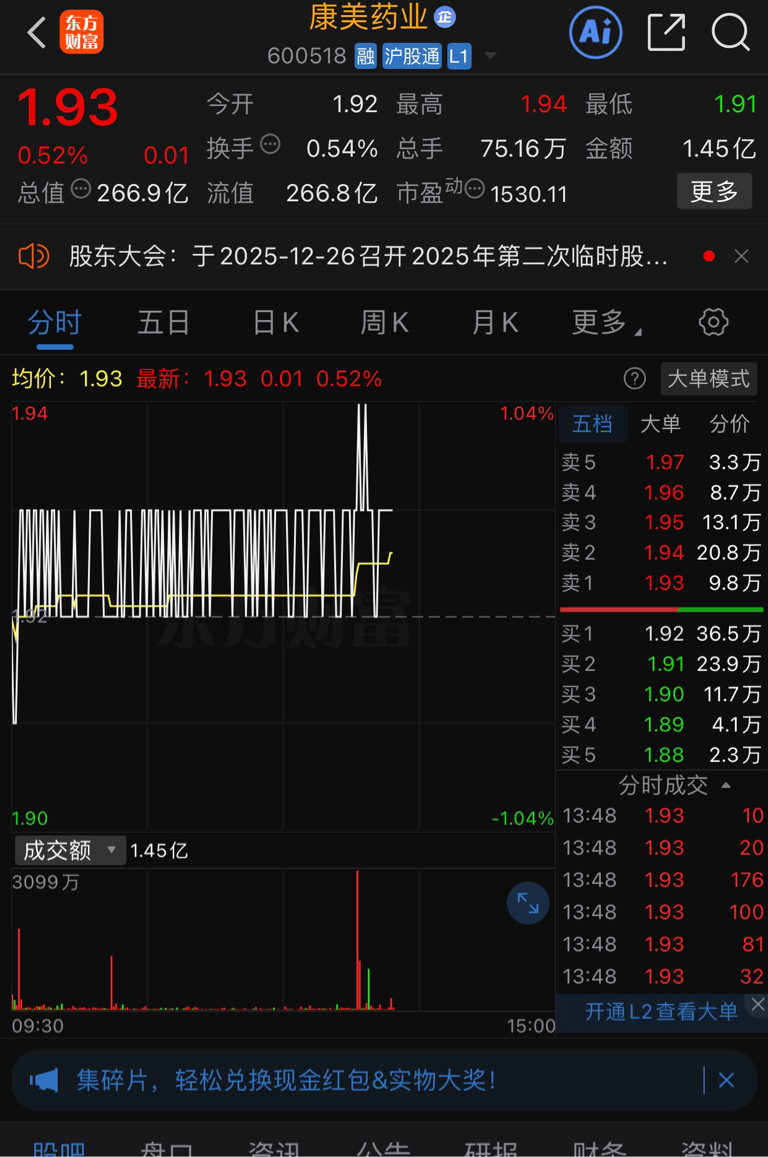Tap the intraday price line chart
This screenshot has height=1157, width=768.
click(x=283, y=616)
